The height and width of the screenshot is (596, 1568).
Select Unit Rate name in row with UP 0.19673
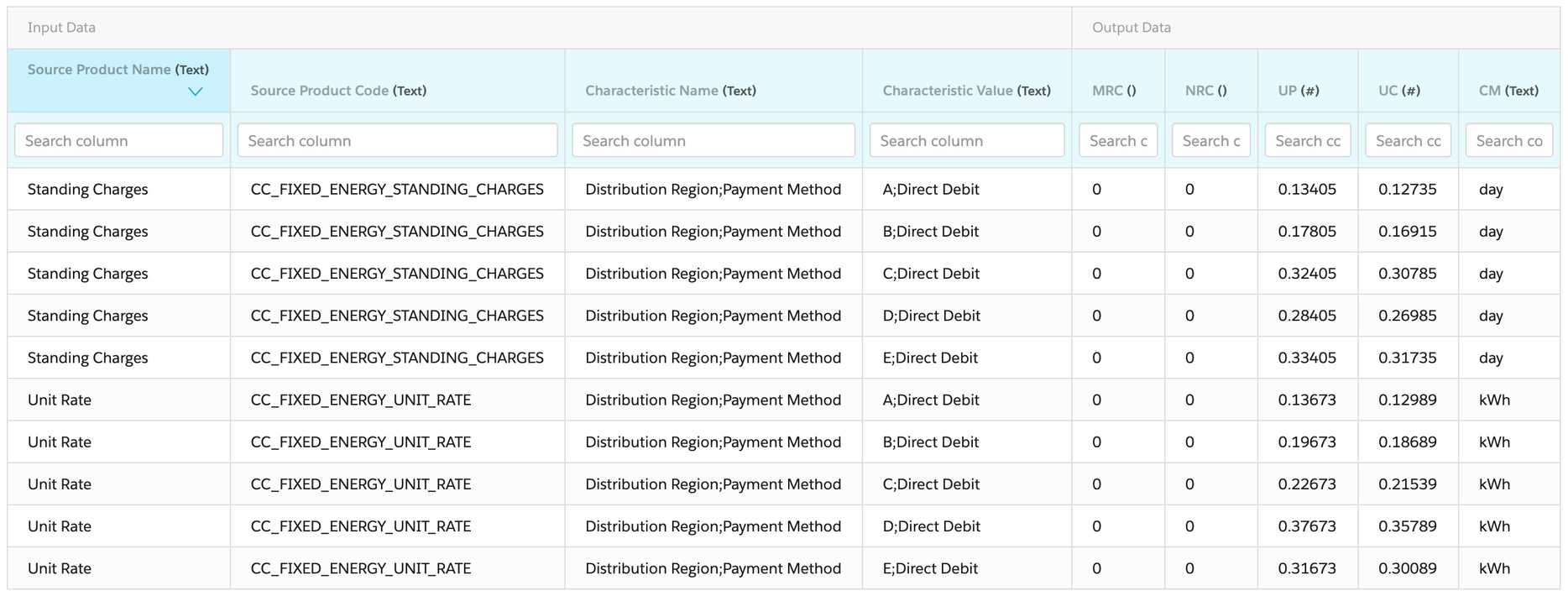click(x=60, y=442)
